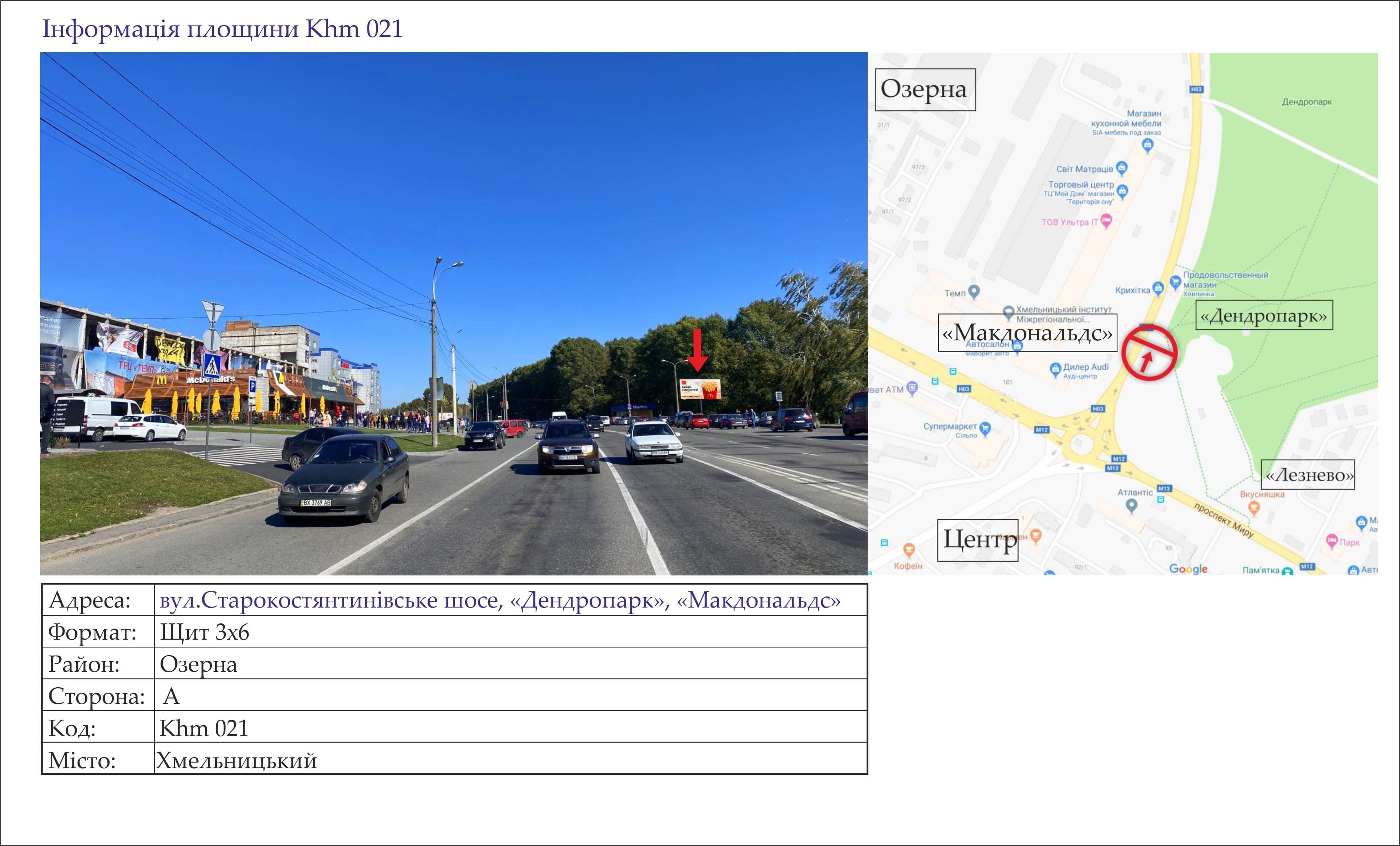Click the 'Формат:' row label
This screenshot has width=1400, height=846.
coord(92,632)
